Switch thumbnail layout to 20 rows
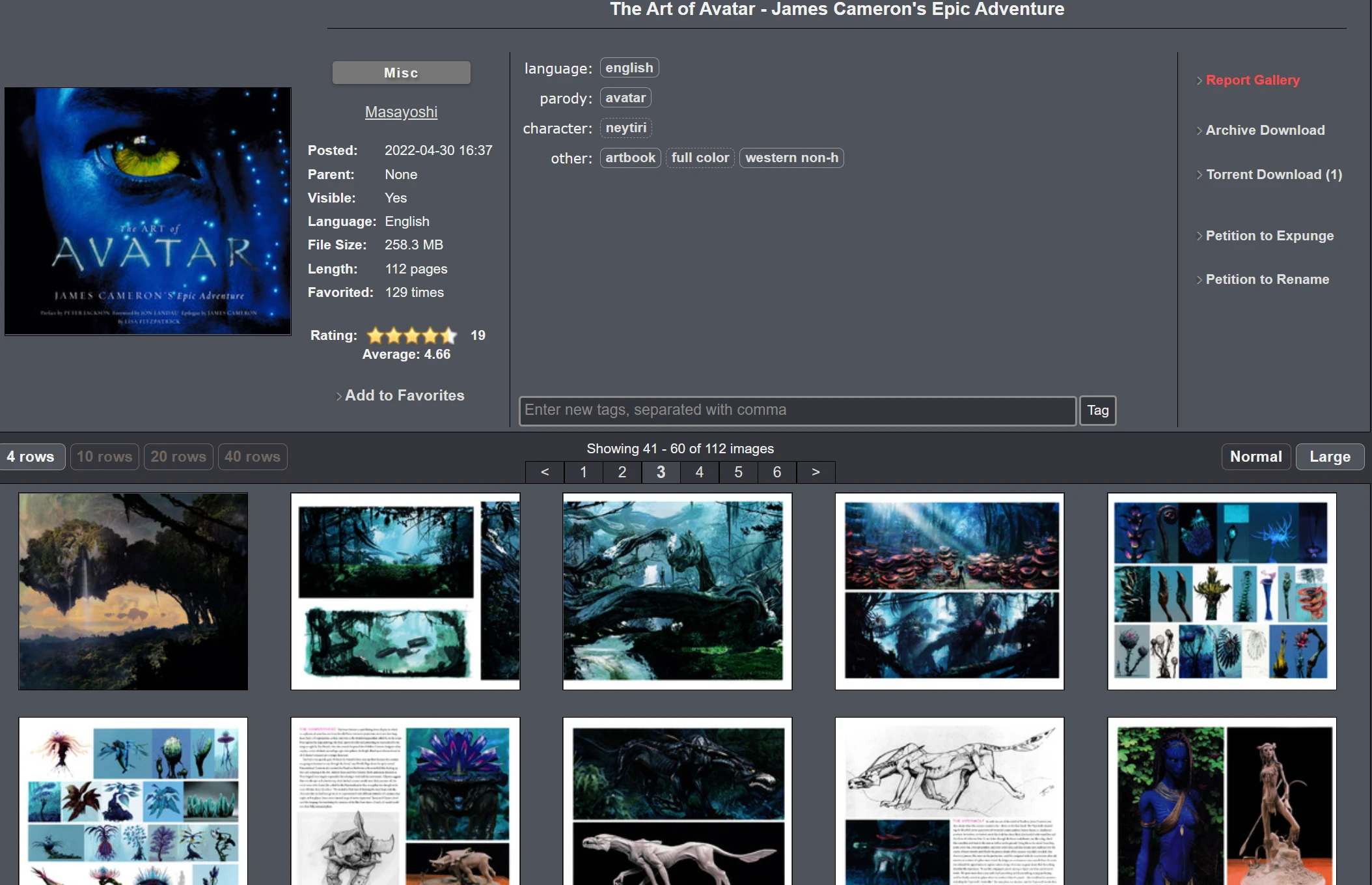This screenshot has height=885, width=1372. tap(178, 457)
